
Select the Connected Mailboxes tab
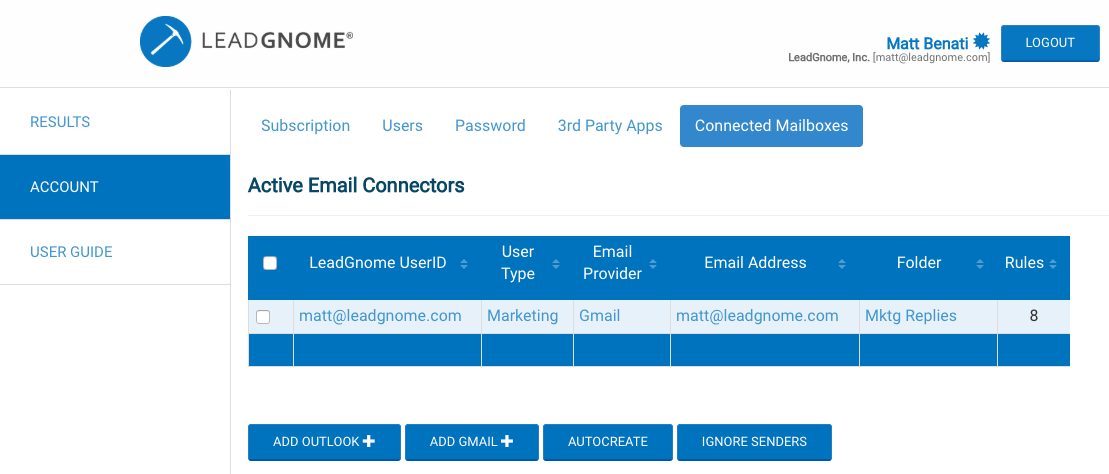772,126
